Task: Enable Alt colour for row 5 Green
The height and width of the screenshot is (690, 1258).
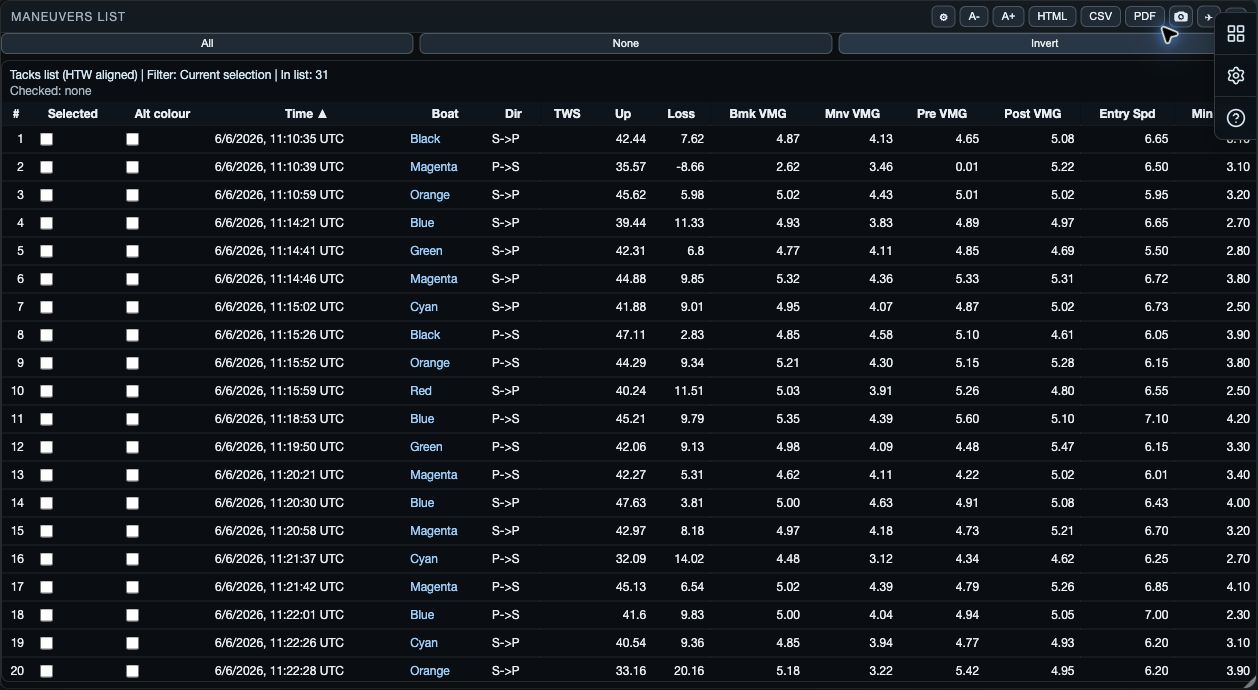Action: (x=132, y=251)
